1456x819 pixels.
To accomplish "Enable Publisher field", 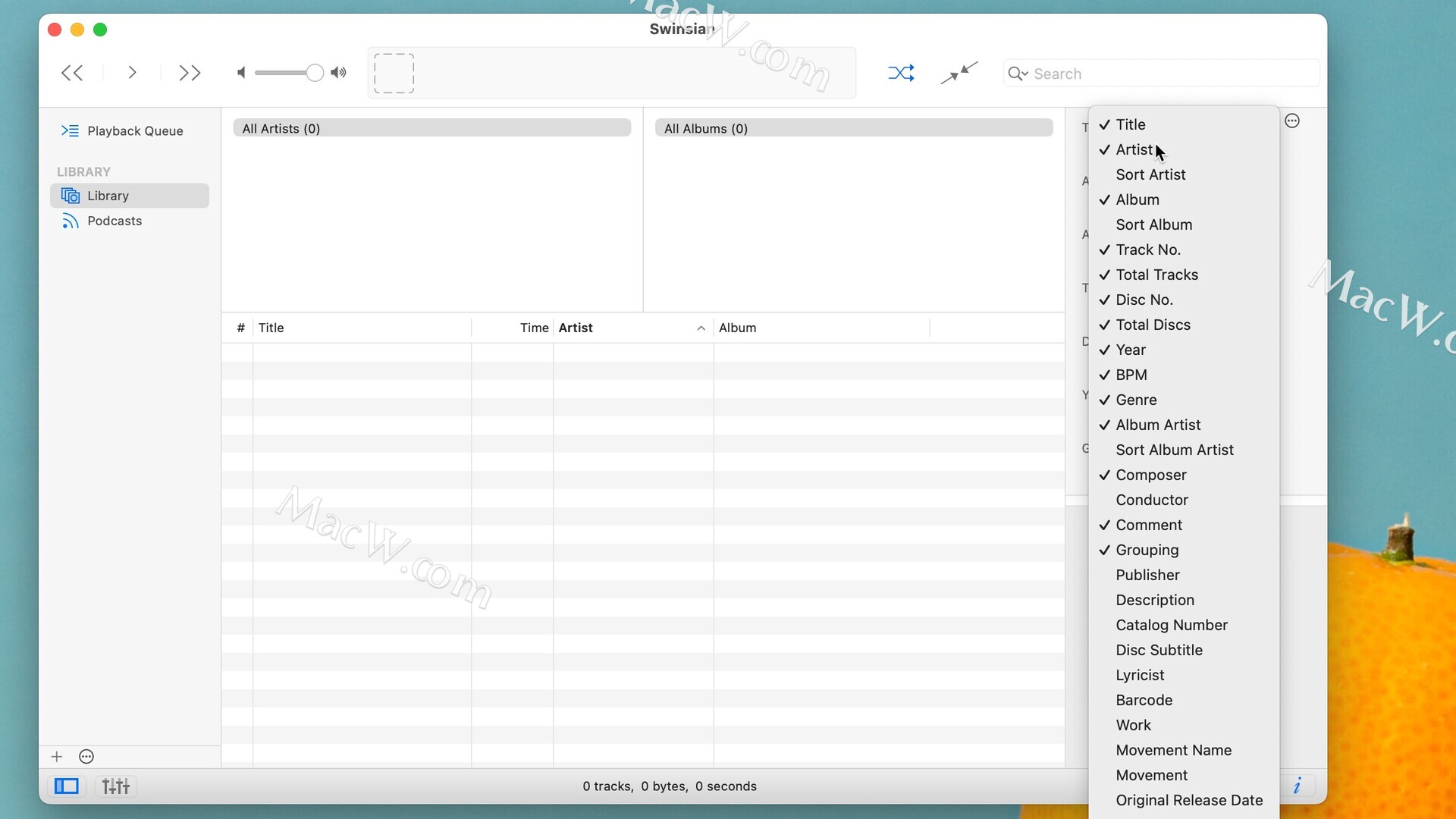I will pos(1184,575).
